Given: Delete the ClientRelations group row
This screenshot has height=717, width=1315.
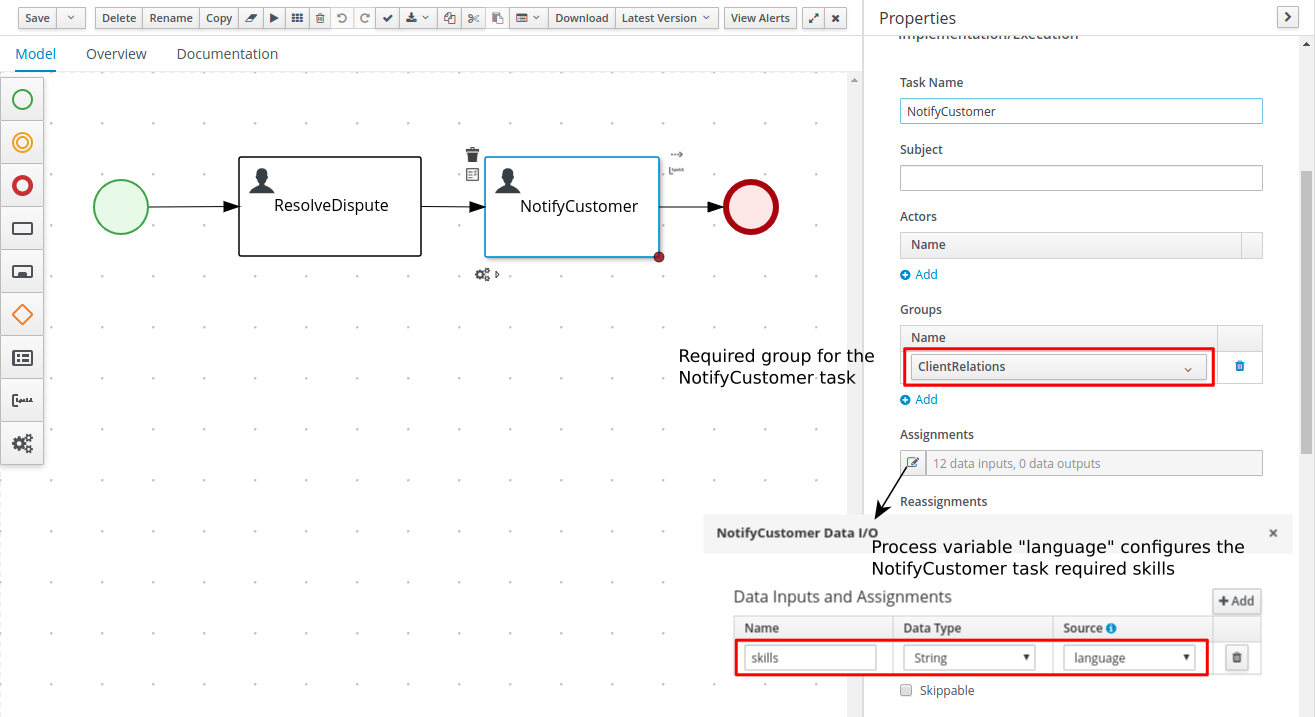Looking at the screenshot, I should (1240, 366).
